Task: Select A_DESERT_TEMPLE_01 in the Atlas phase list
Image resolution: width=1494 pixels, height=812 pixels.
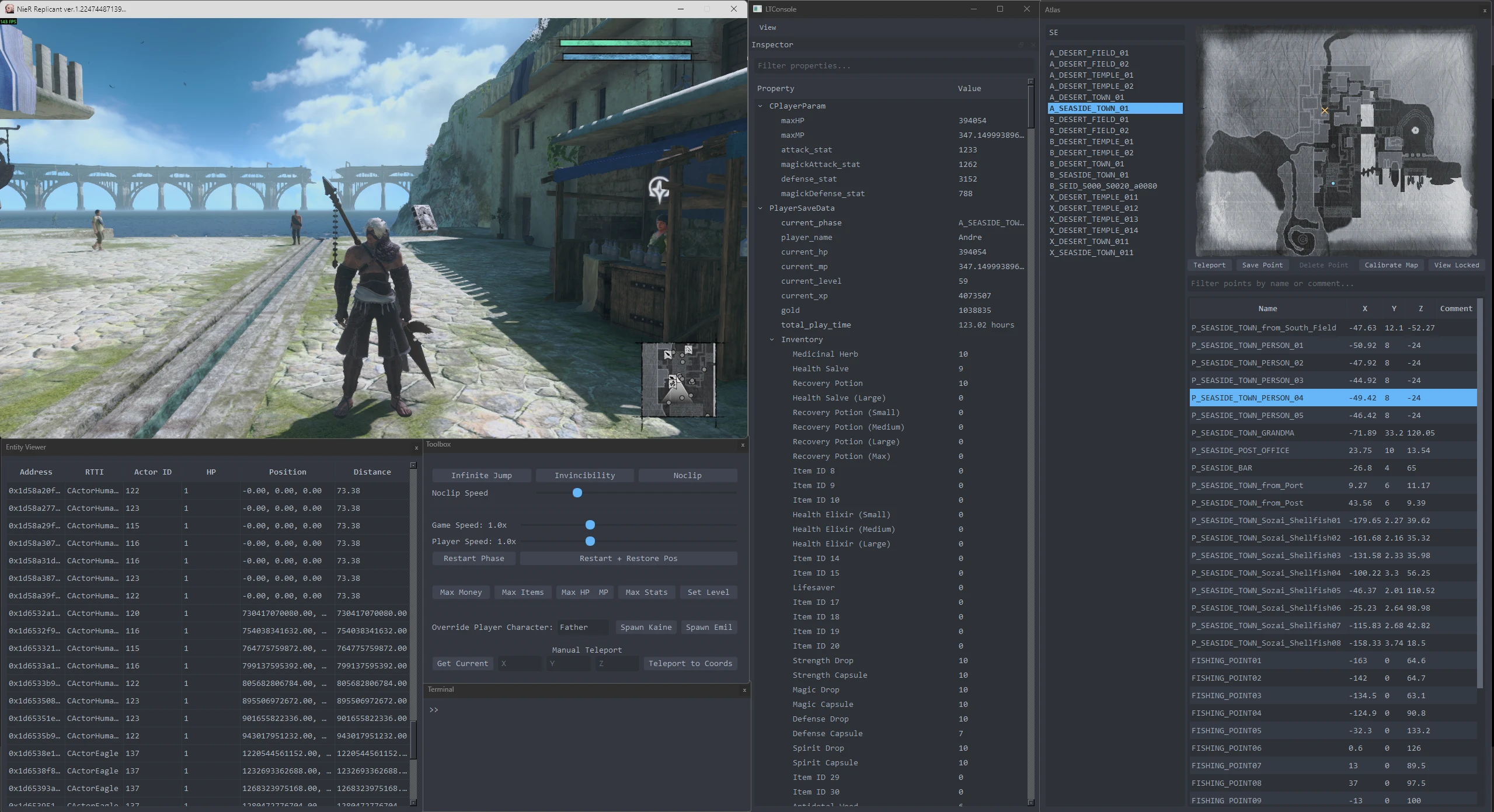Action: (1091, 75)
